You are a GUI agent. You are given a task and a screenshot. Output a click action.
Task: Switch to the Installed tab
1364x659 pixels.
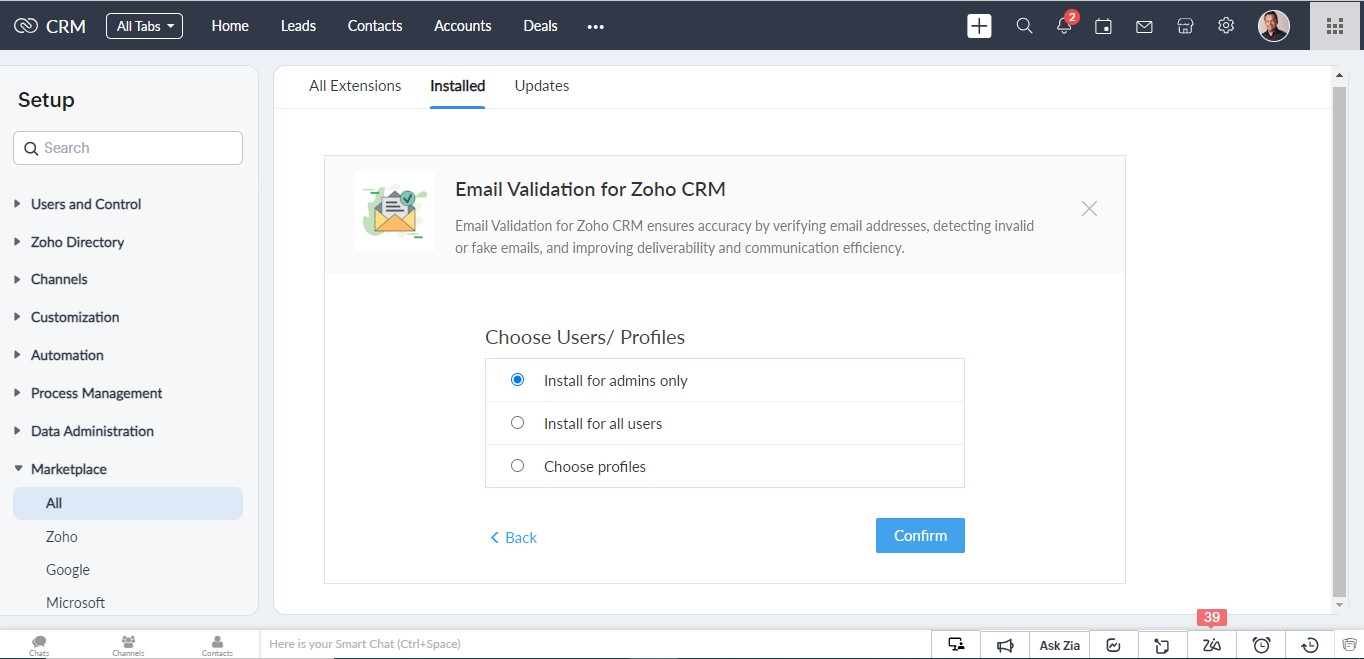click(x=458, y=86)
